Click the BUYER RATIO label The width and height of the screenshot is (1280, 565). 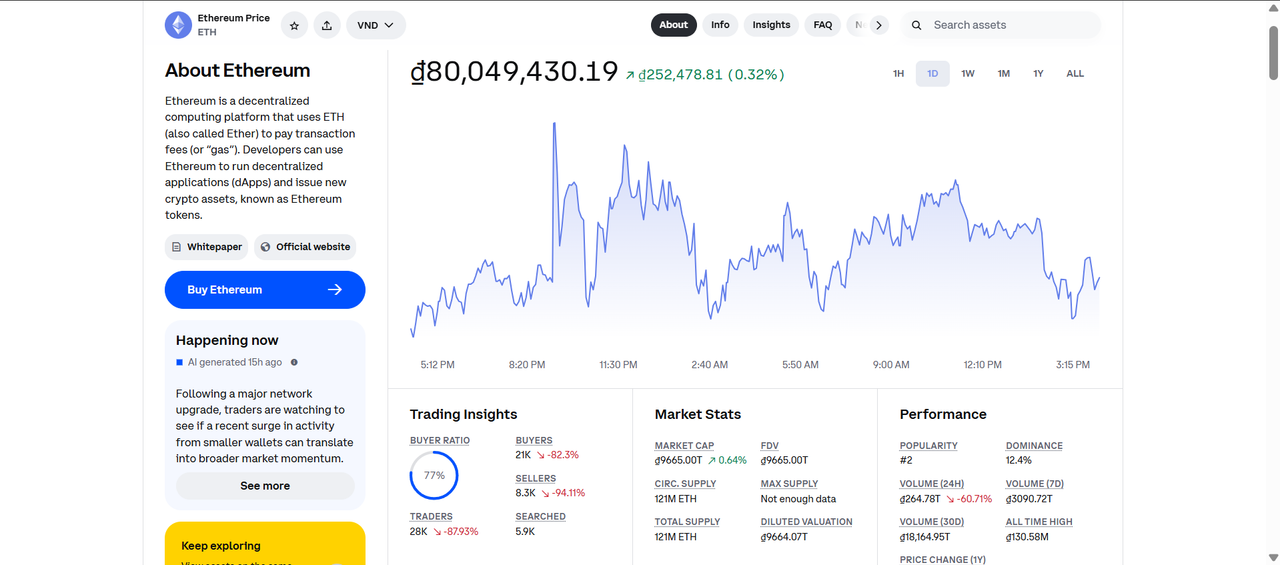tap(440, 441)
